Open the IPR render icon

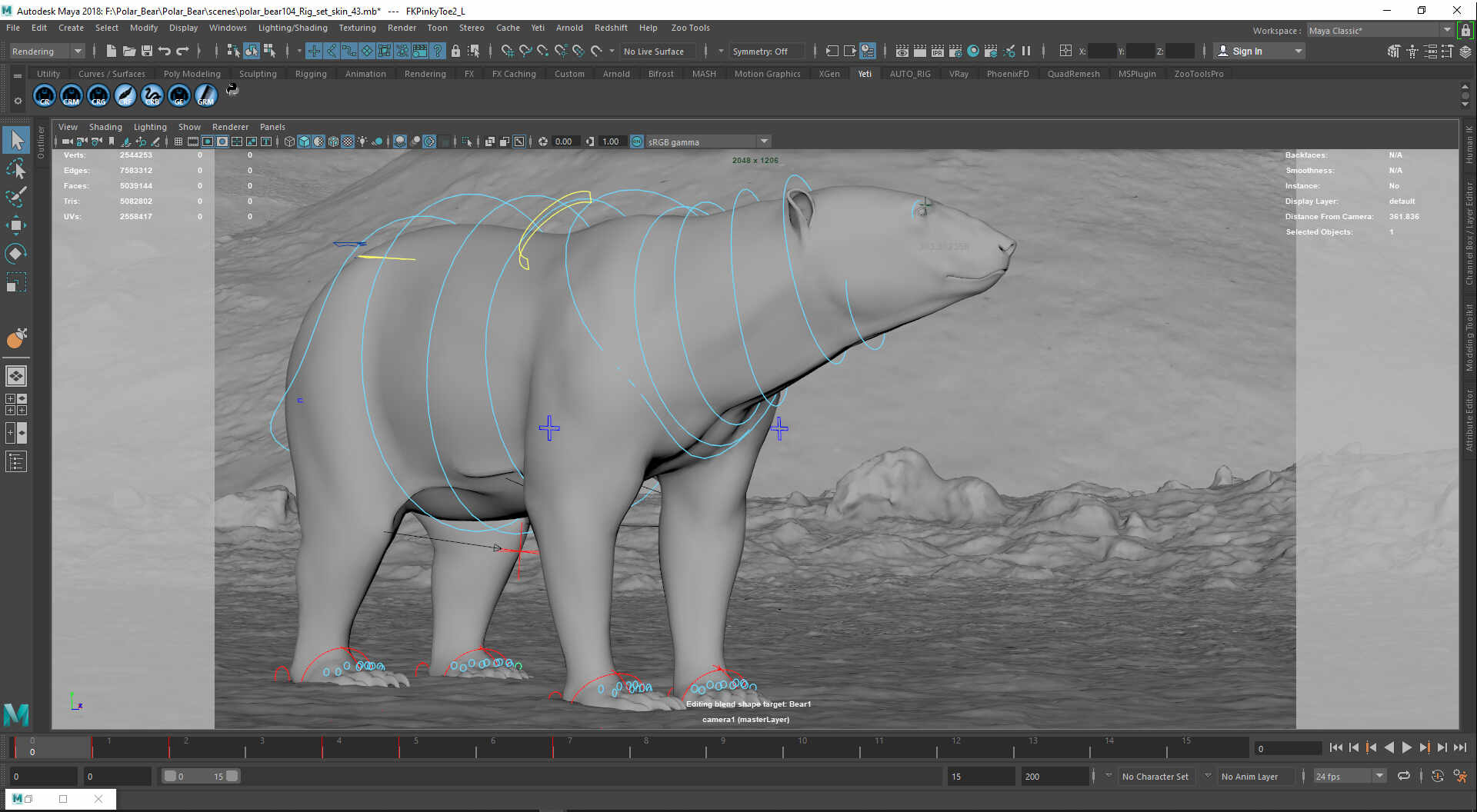938,51
